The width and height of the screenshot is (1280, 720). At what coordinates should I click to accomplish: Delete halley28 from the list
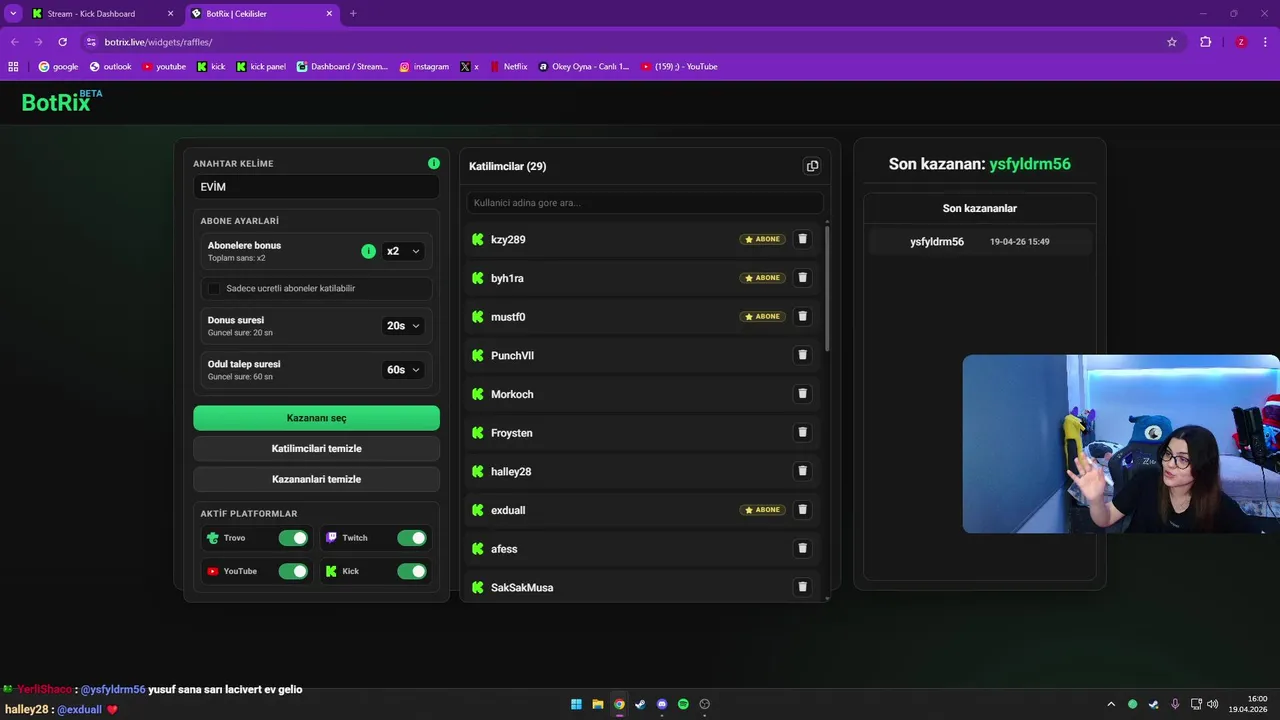coord(802,471)
